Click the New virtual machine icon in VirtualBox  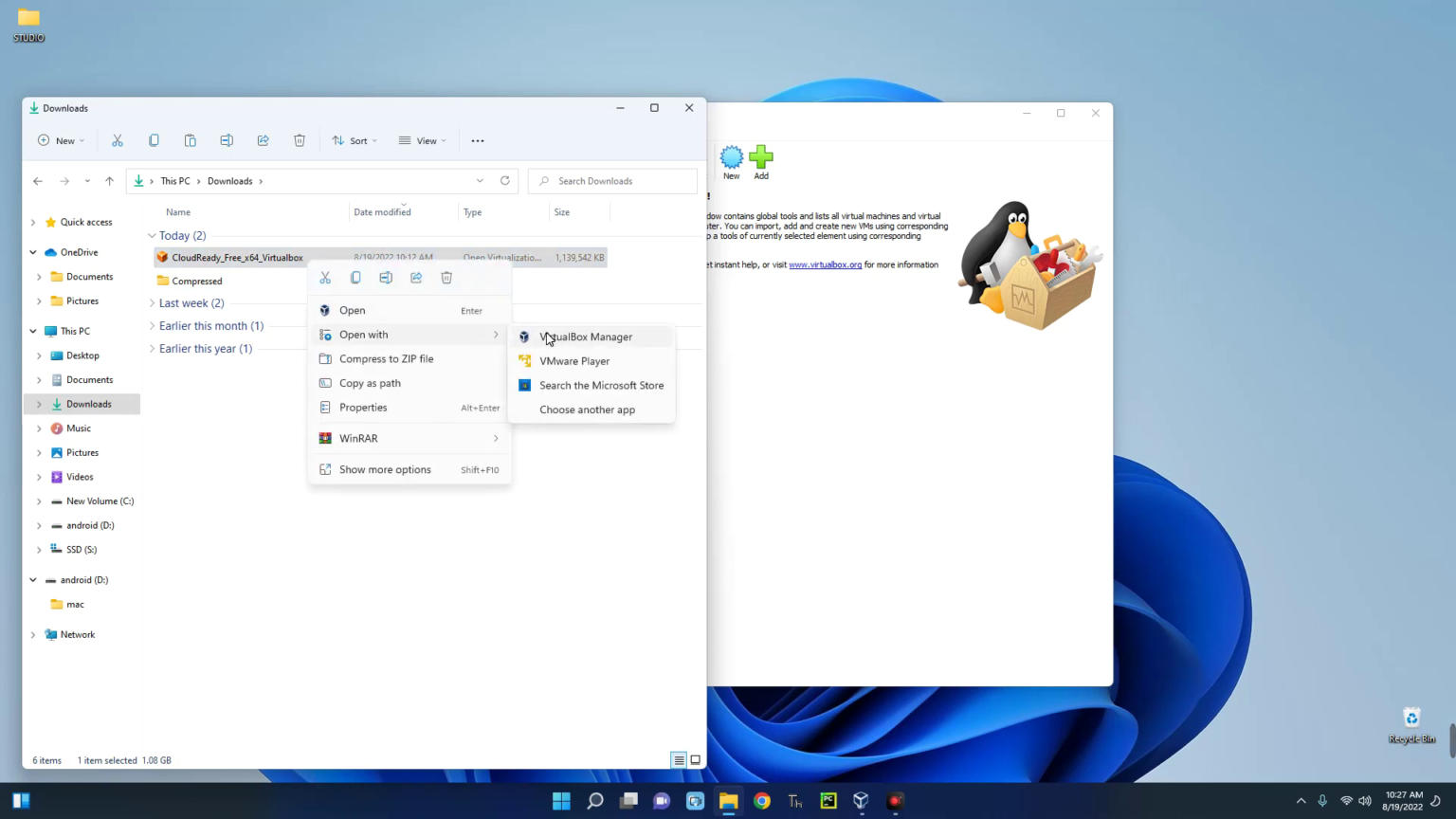(731, 157)
